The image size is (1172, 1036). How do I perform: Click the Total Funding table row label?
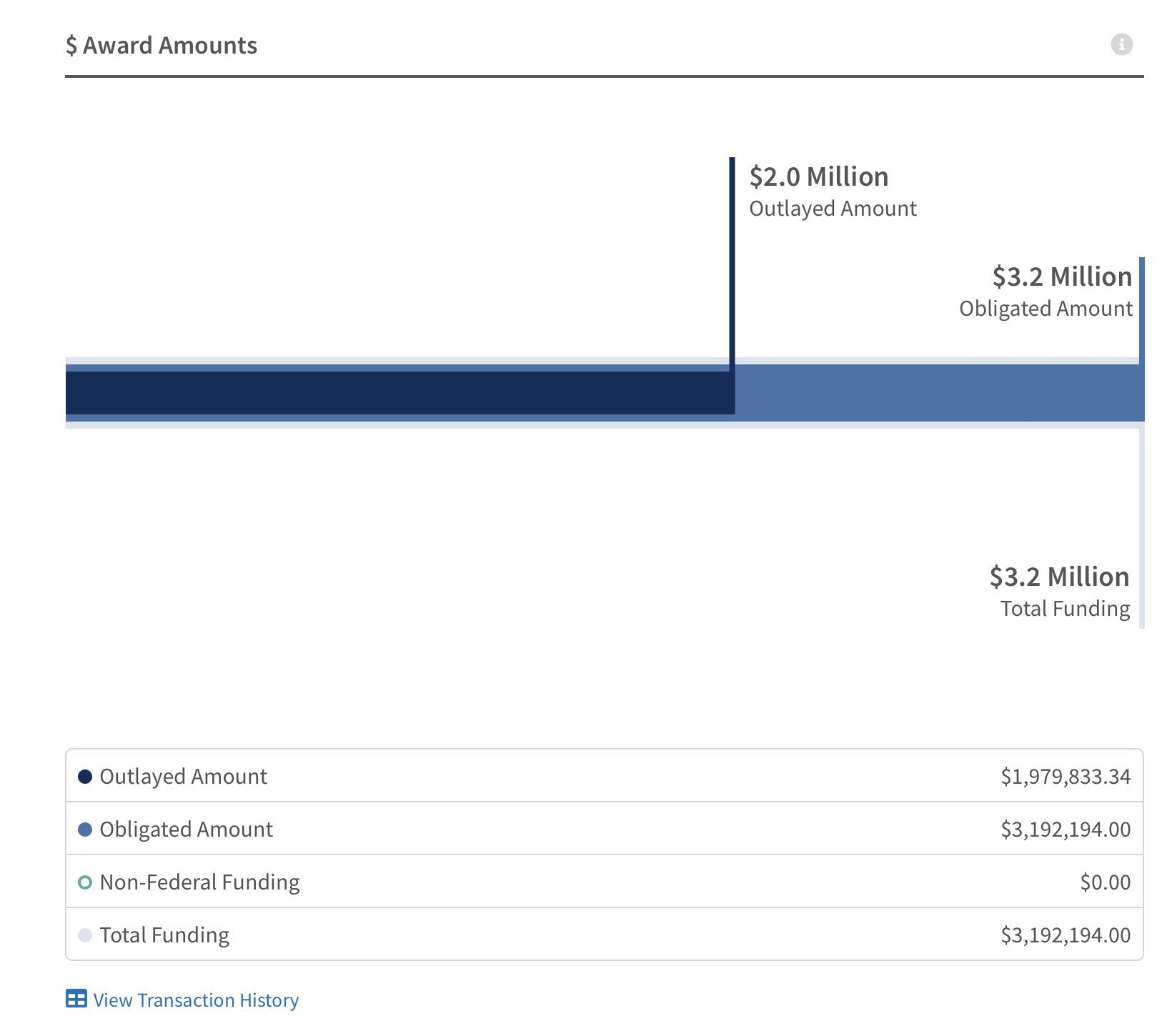[165, 935]
